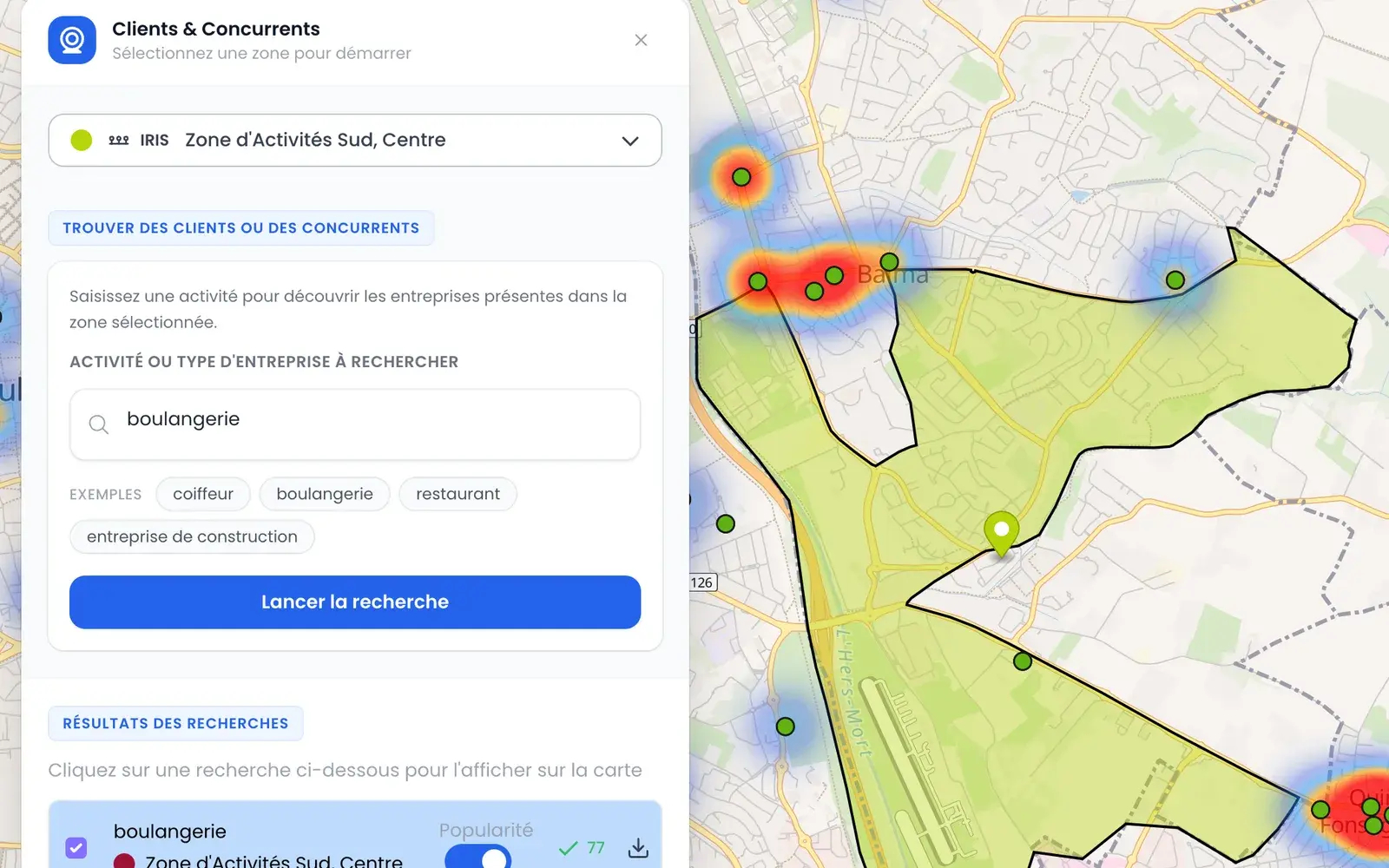Image resolution: width=1389 pixels, height=868 pixels.
Task: Click the 77 result count
Action: [596, 848]
